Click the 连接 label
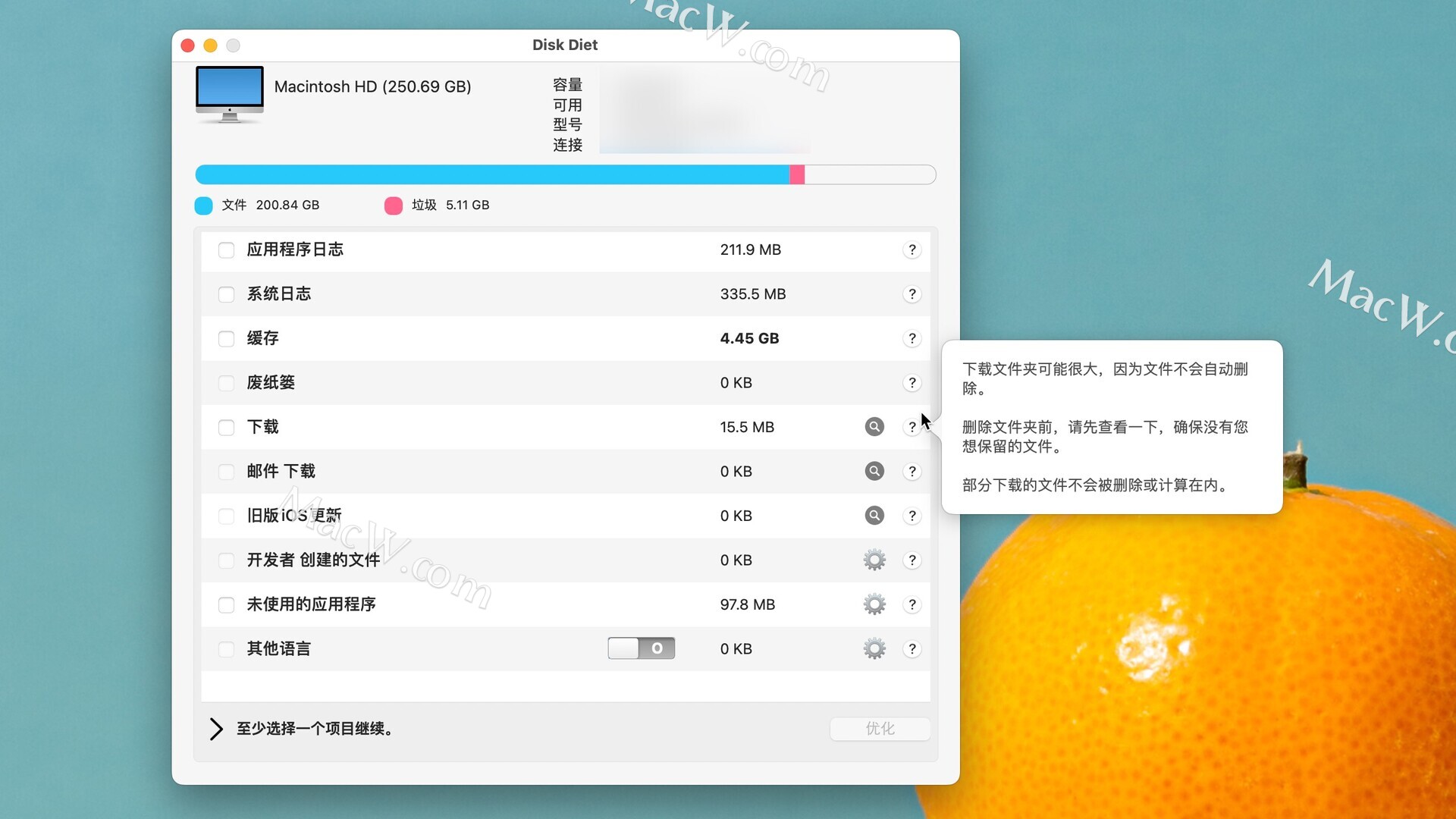 click(x=567, y=145)
